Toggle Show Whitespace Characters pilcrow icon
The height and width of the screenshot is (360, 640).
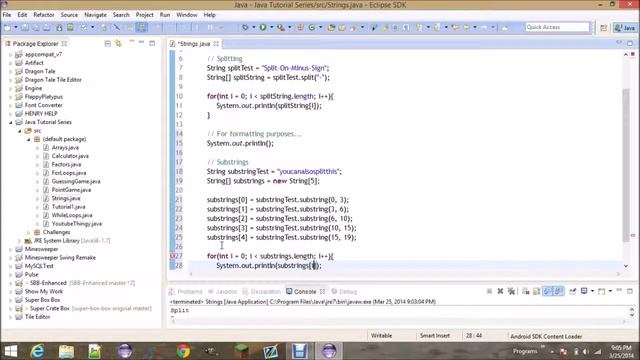[x=406, y=27]
